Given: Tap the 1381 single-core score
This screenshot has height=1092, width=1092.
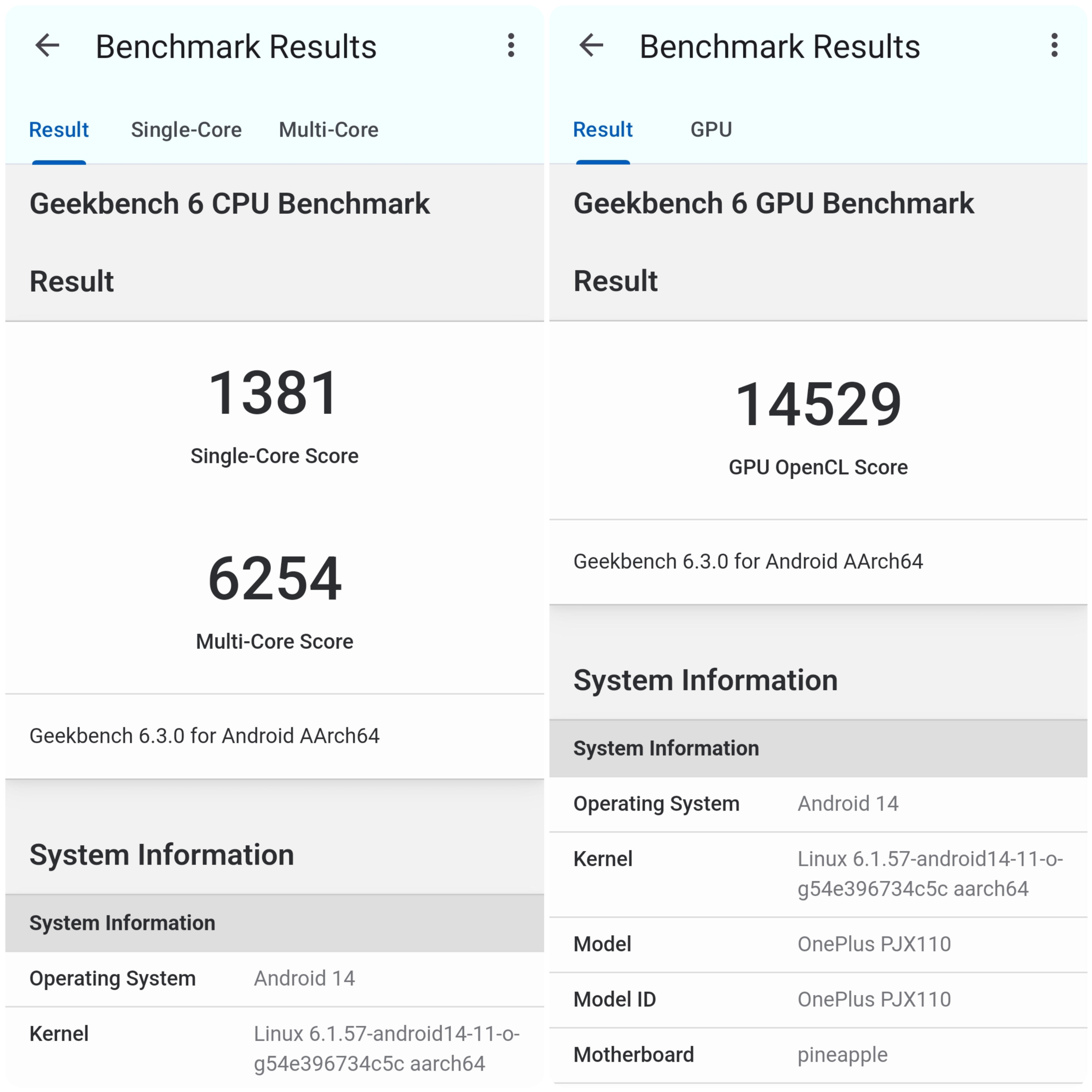Looking at the screenshot, I should click(x=274, y=393).
